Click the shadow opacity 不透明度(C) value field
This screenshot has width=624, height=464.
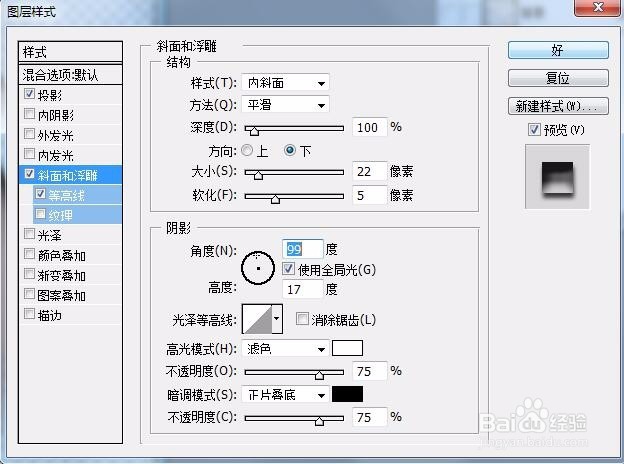[x=369, y=417]
